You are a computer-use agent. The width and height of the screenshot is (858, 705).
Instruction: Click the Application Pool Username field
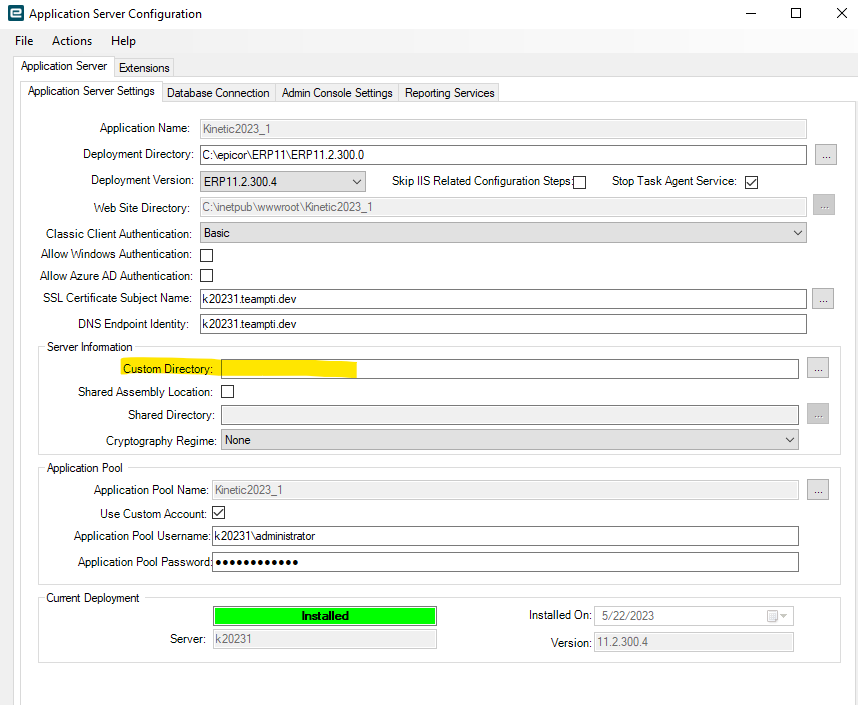tap(505, 536)
